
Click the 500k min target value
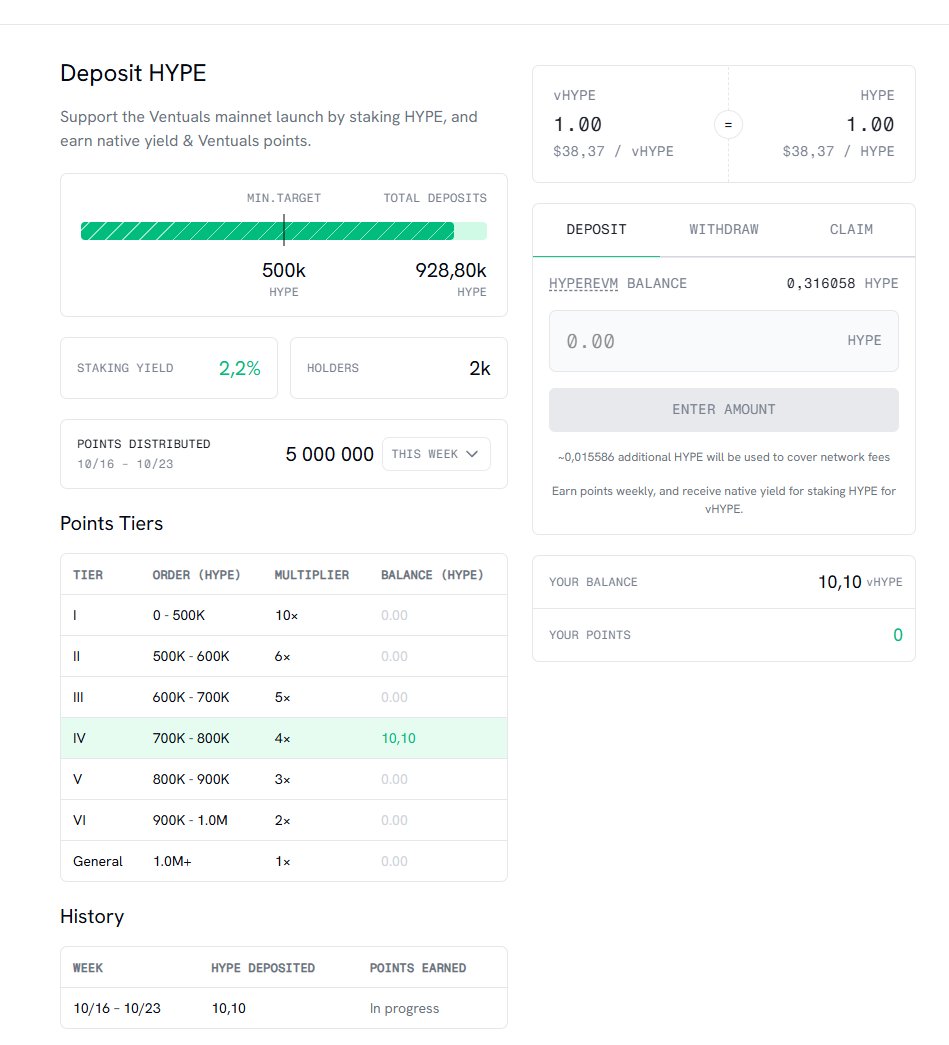pyautogui.click(x=284, y=270)
